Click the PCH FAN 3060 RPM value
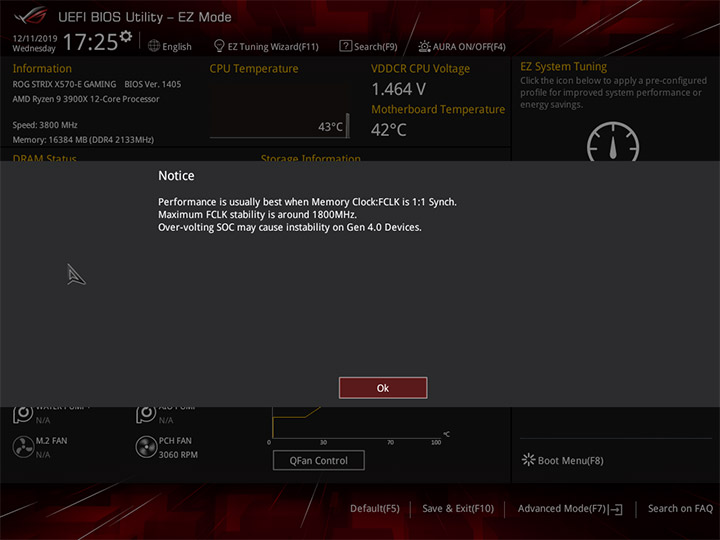Image resolution: width=720 pixels, height=540 pixels. (x=178, y=455)
